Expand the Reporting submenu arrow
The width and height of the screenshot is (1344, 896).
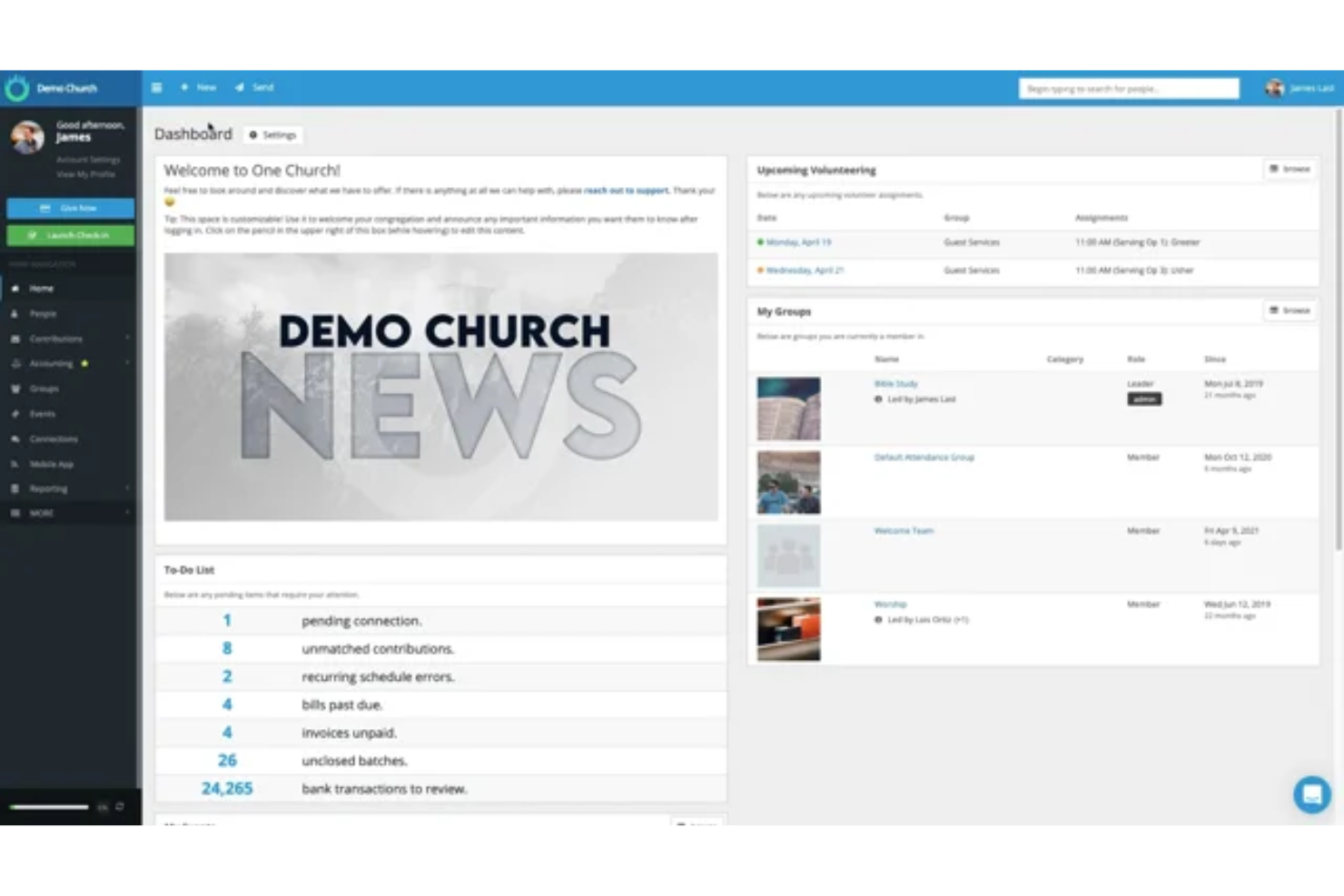pyautogui.click(x=127, y=488)
